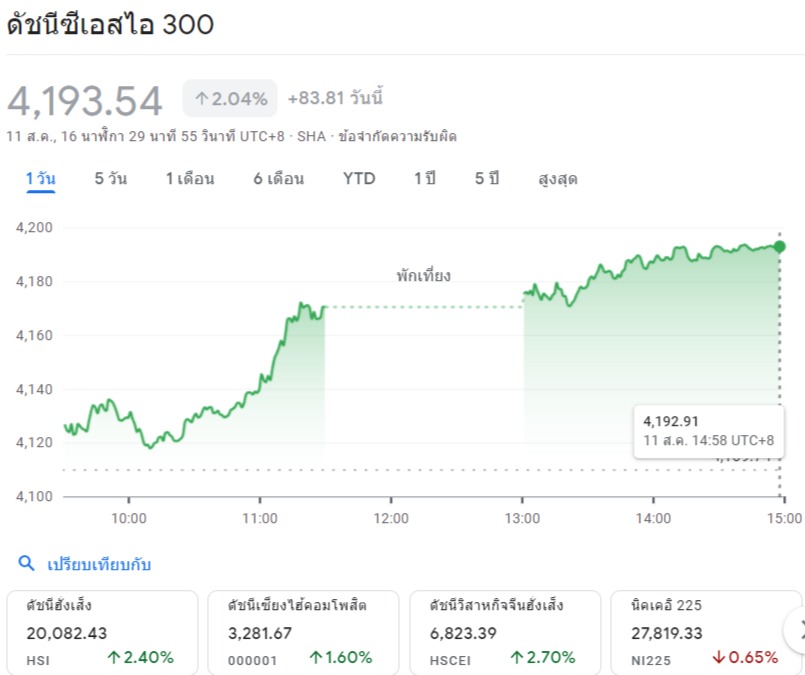Show the 5 ปี chart
Image resolution: width=805 pixels, height=675 pixels.
coord(487,179)
